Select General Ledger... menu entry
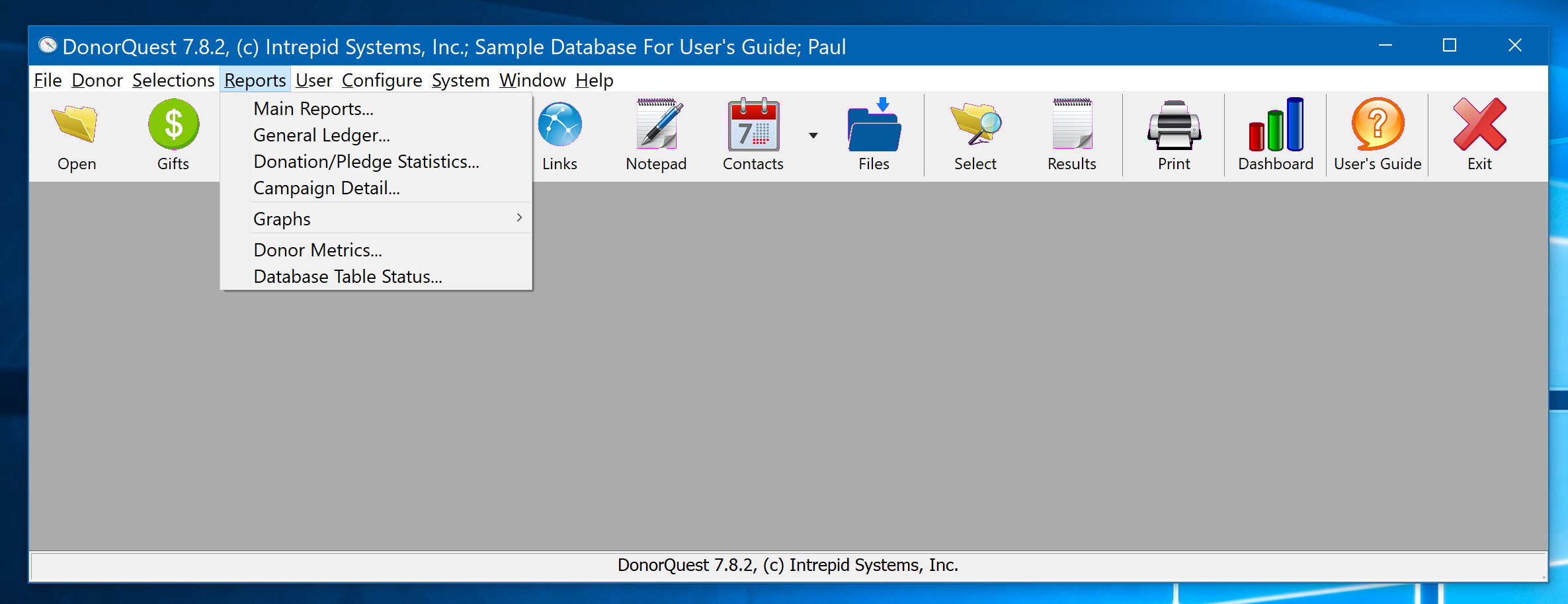The image size is (1568, 604). point(376,135)
